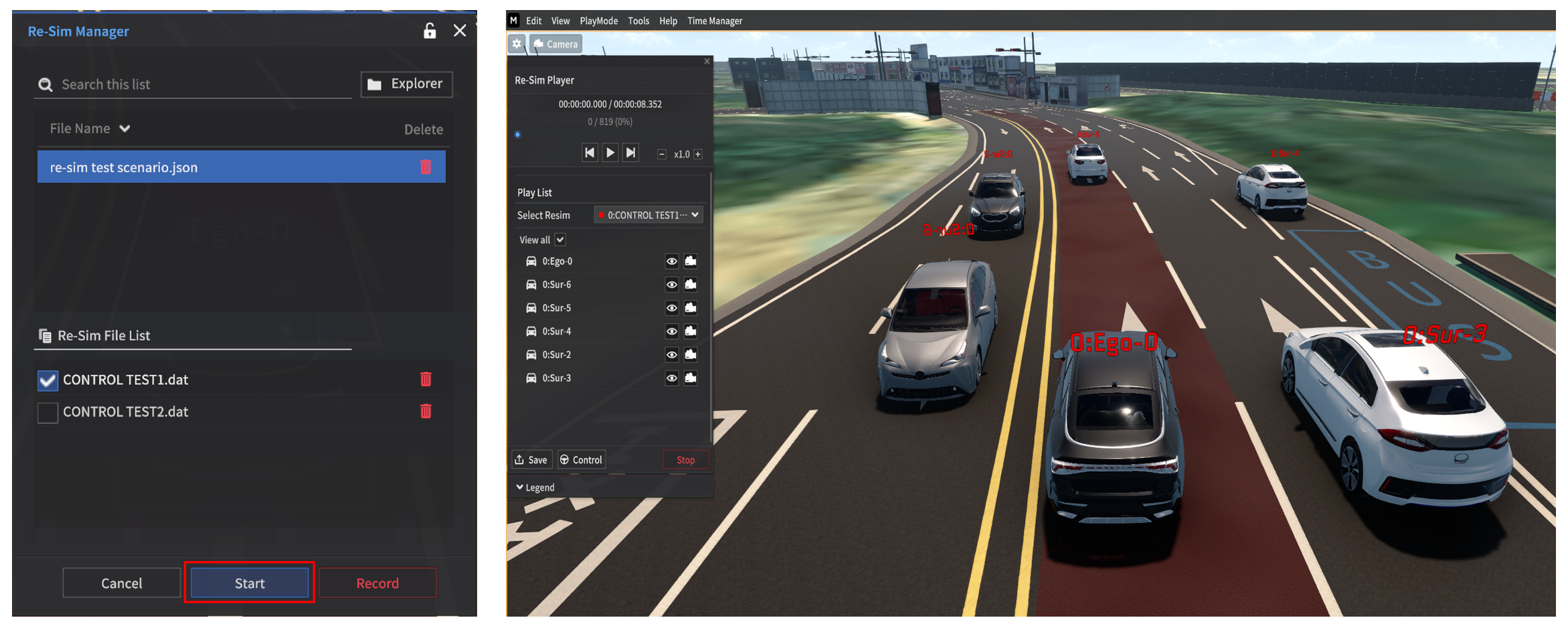
Task: Delete re-sim test scenario.json with trash icon
Action: click(x=426, y=167)
